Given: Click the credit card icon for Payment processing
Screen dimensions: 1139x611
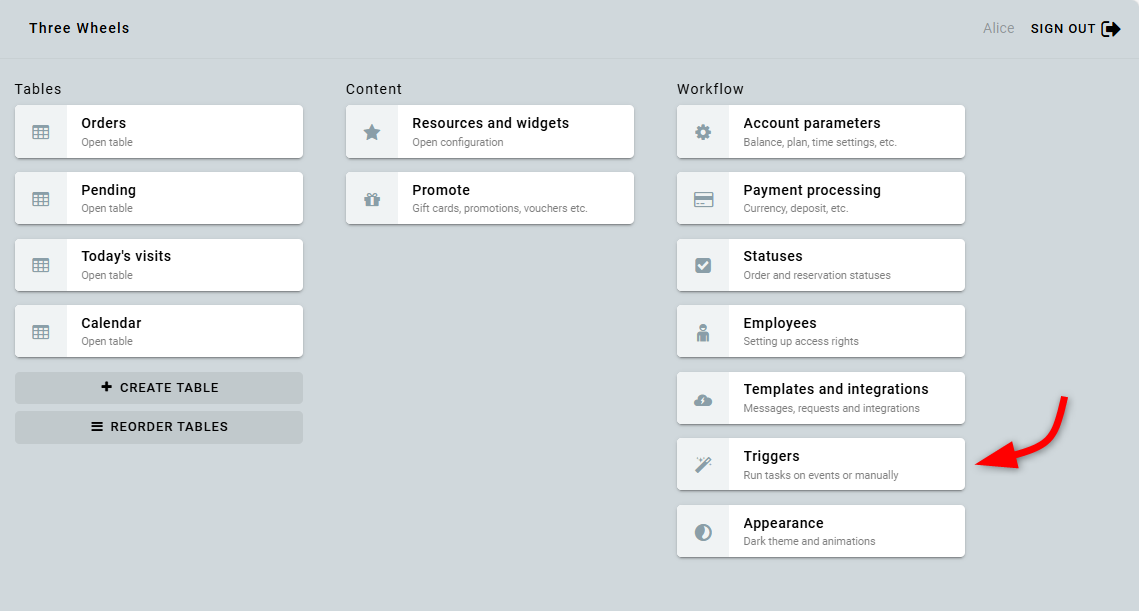Looking at the screenshot, I should (x=703, y=199).
